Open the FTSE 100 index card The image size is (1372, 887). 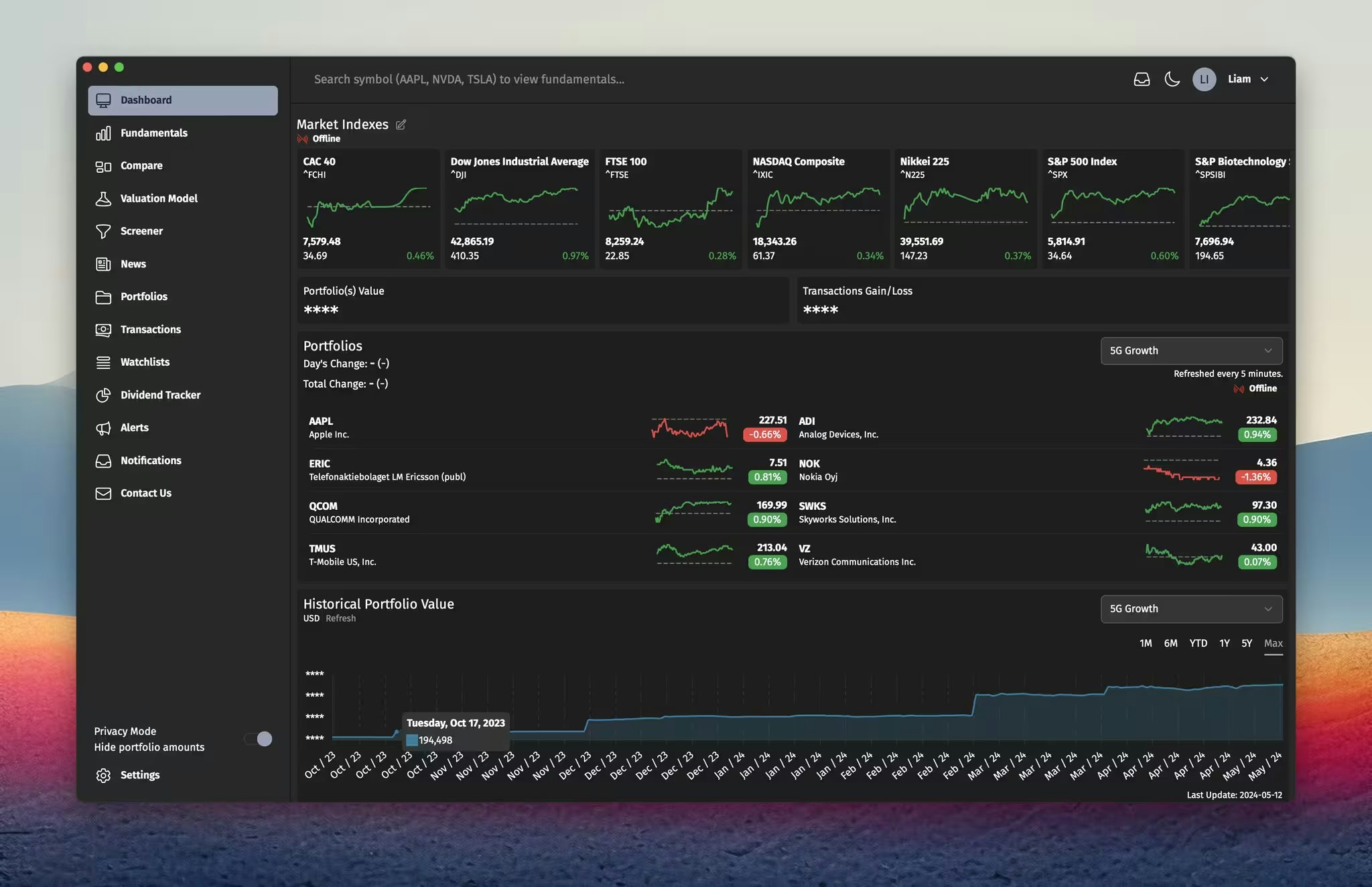pyautogui.click(x=670, y=208)
